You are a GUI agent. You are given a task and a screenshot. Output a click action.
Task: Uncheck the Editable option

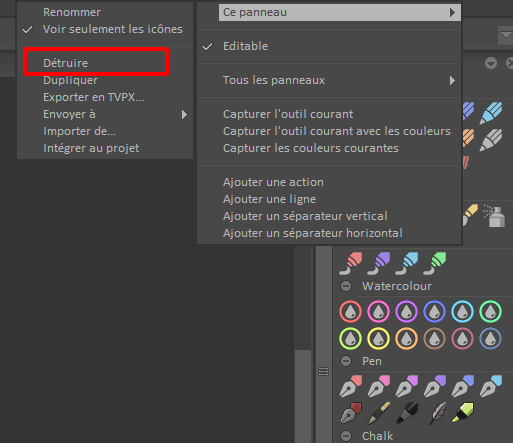(x=329, y=46)
